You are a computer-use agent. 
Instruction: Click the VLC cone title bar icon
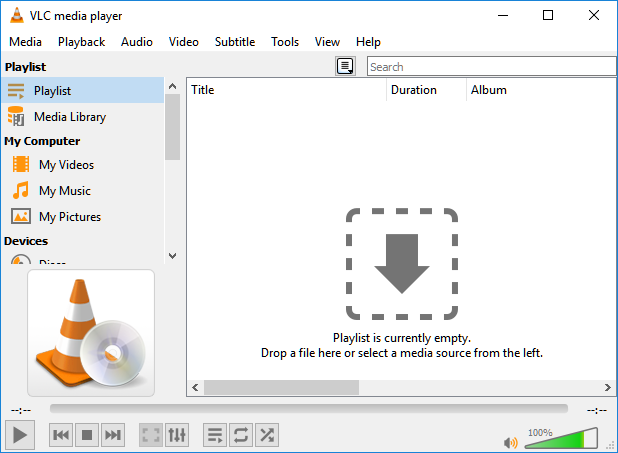(17, 15)
